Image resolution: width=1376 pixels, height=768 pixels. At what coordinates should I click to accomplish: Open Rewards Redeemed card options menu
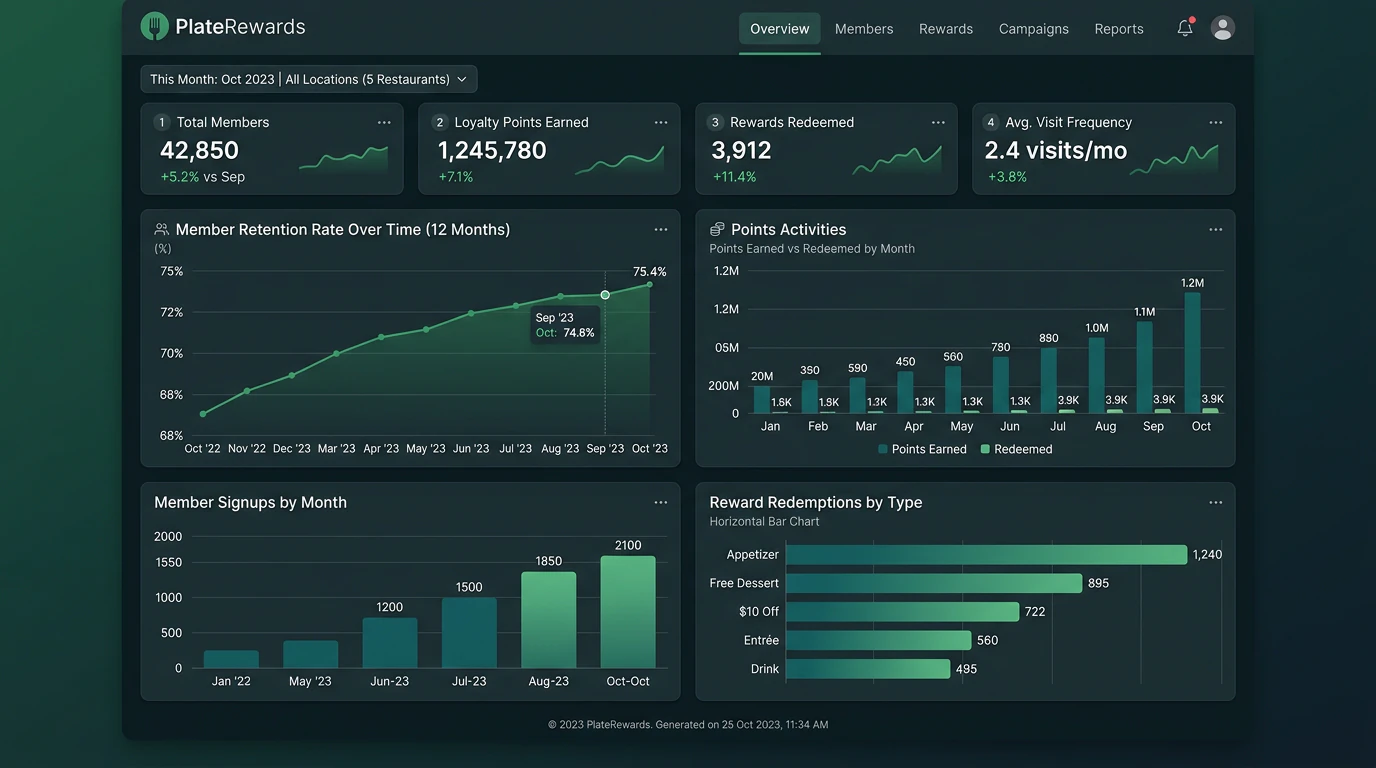point(938,122)
